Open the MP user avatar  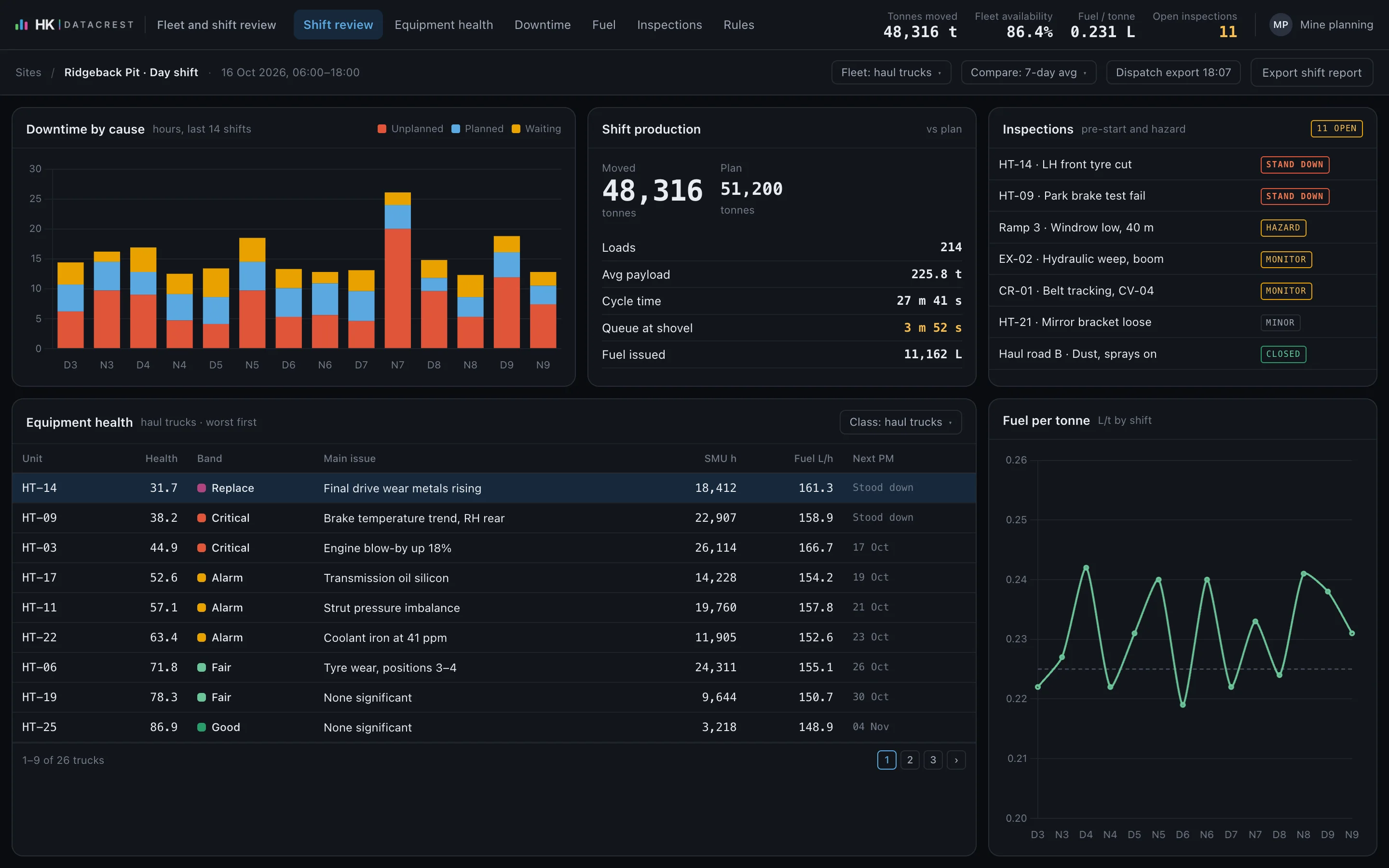click(1280, 25)
